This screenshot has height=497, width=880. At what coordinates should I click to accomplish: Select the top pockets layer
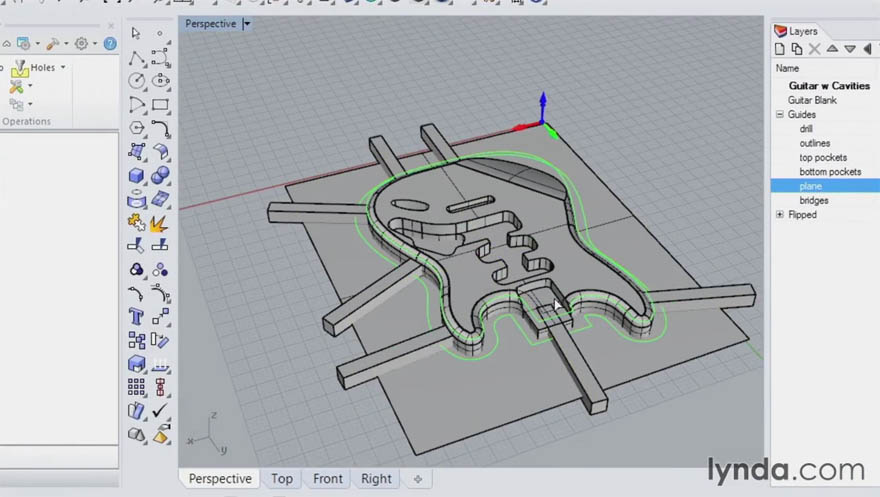pyautogui.click(x=823, y=158)
